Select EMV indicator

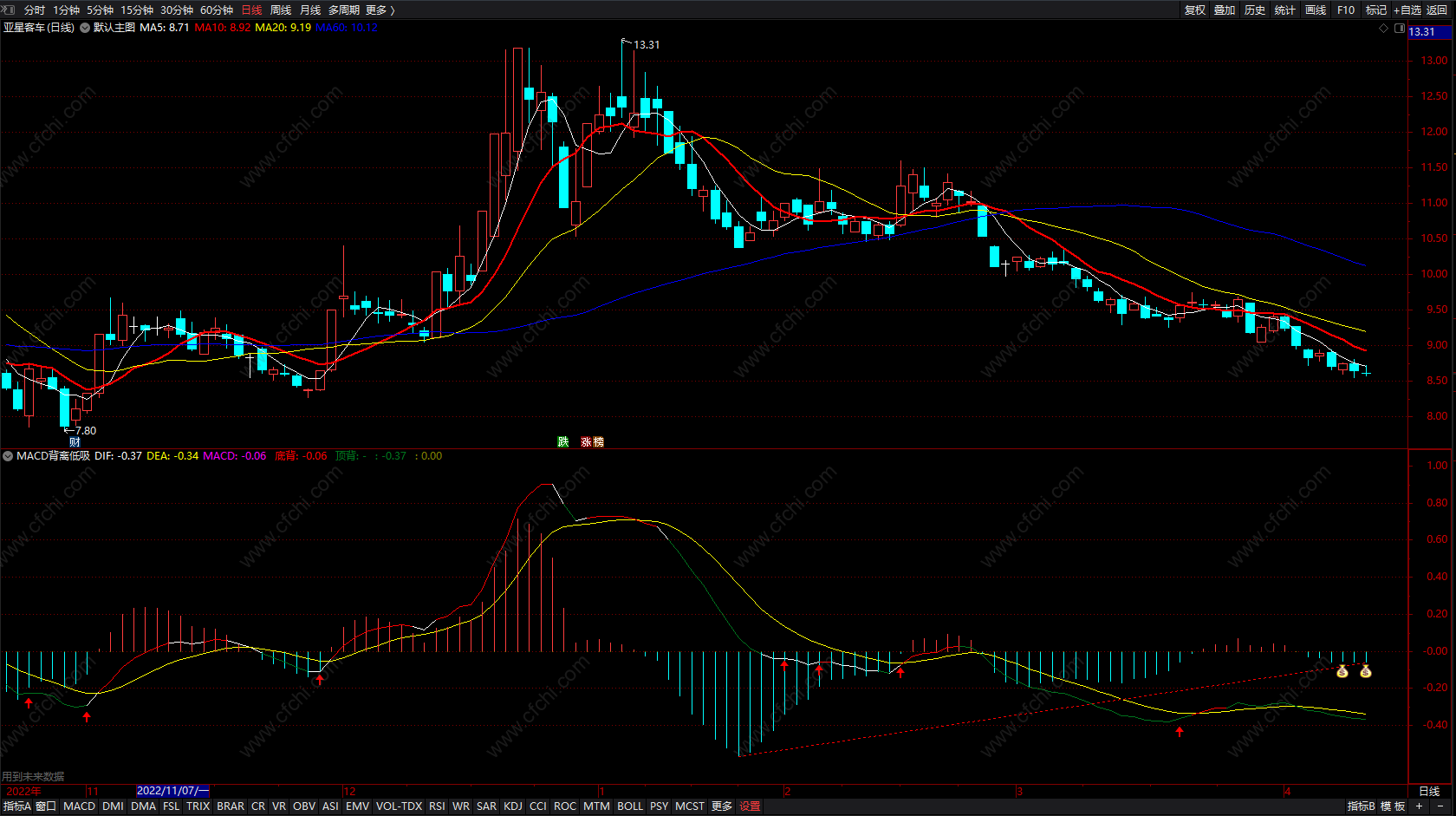coord(357,806)
